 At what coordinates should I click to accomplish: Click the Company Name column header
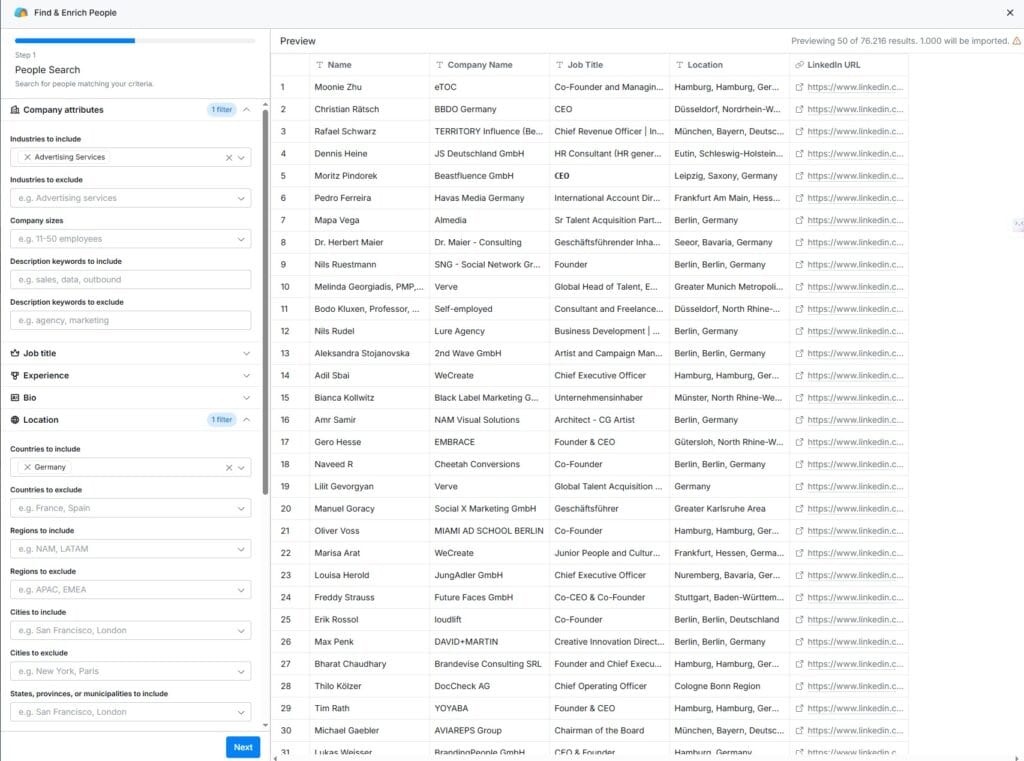pyautogui.click(x=489, y=65)
